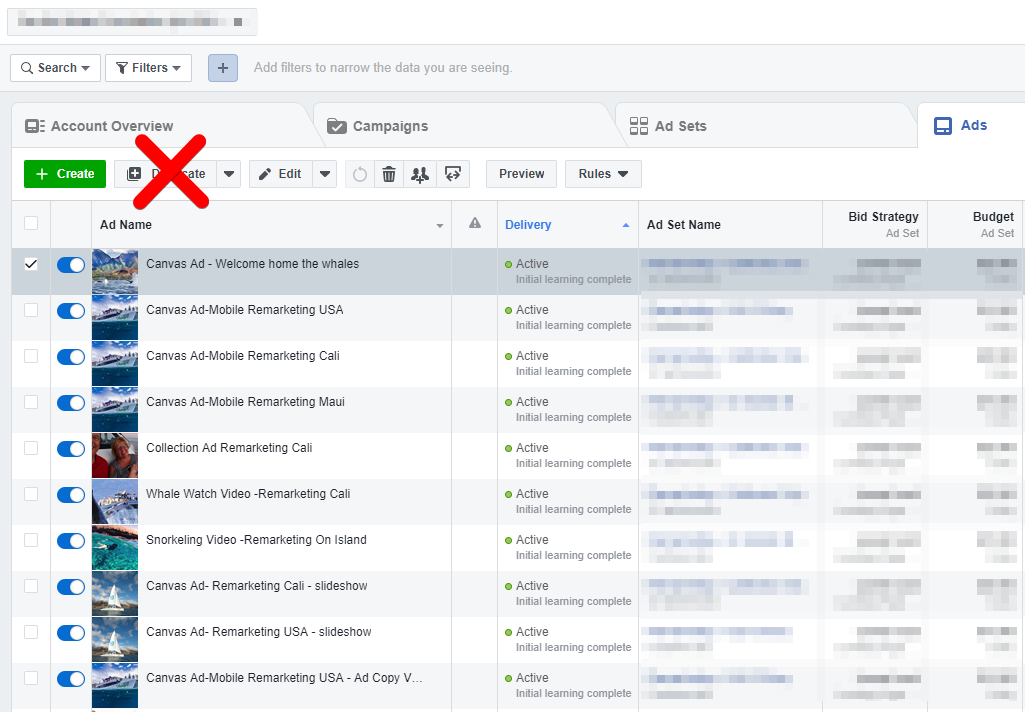Click the warning triangle column header

[x=475, y=224]
